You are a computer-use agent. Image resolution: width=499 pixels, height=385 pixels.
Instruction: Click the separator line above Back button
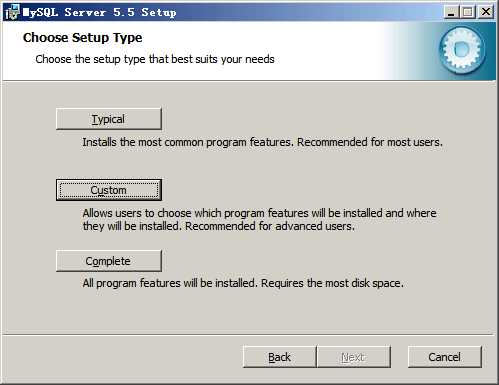click(249, 334)
